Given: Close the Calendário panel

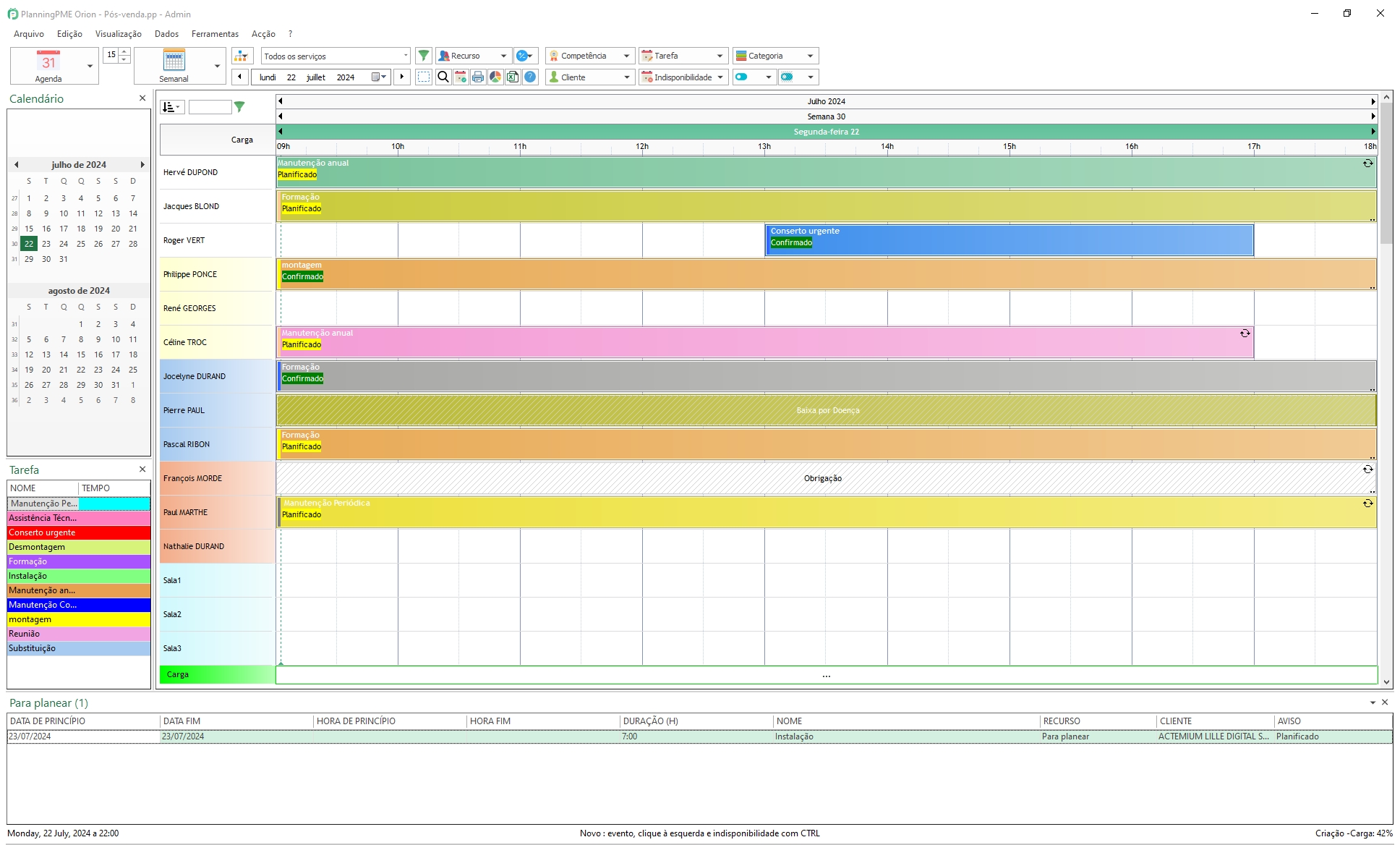Looking at the screenshot, I should click(x=142, y=98).
